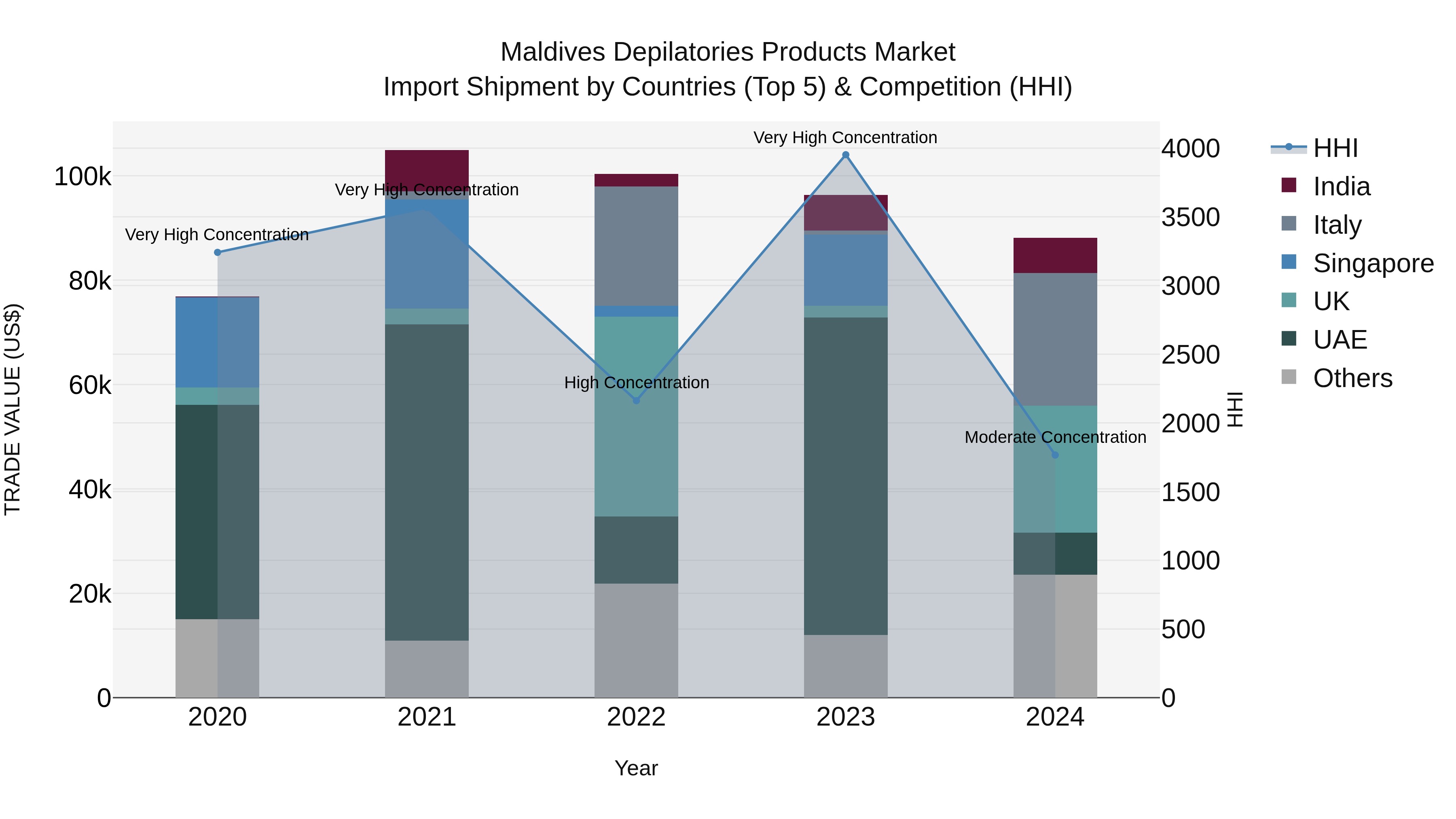
Task: Click the 2020 Singapore bar segment
Action: [218, 343]
